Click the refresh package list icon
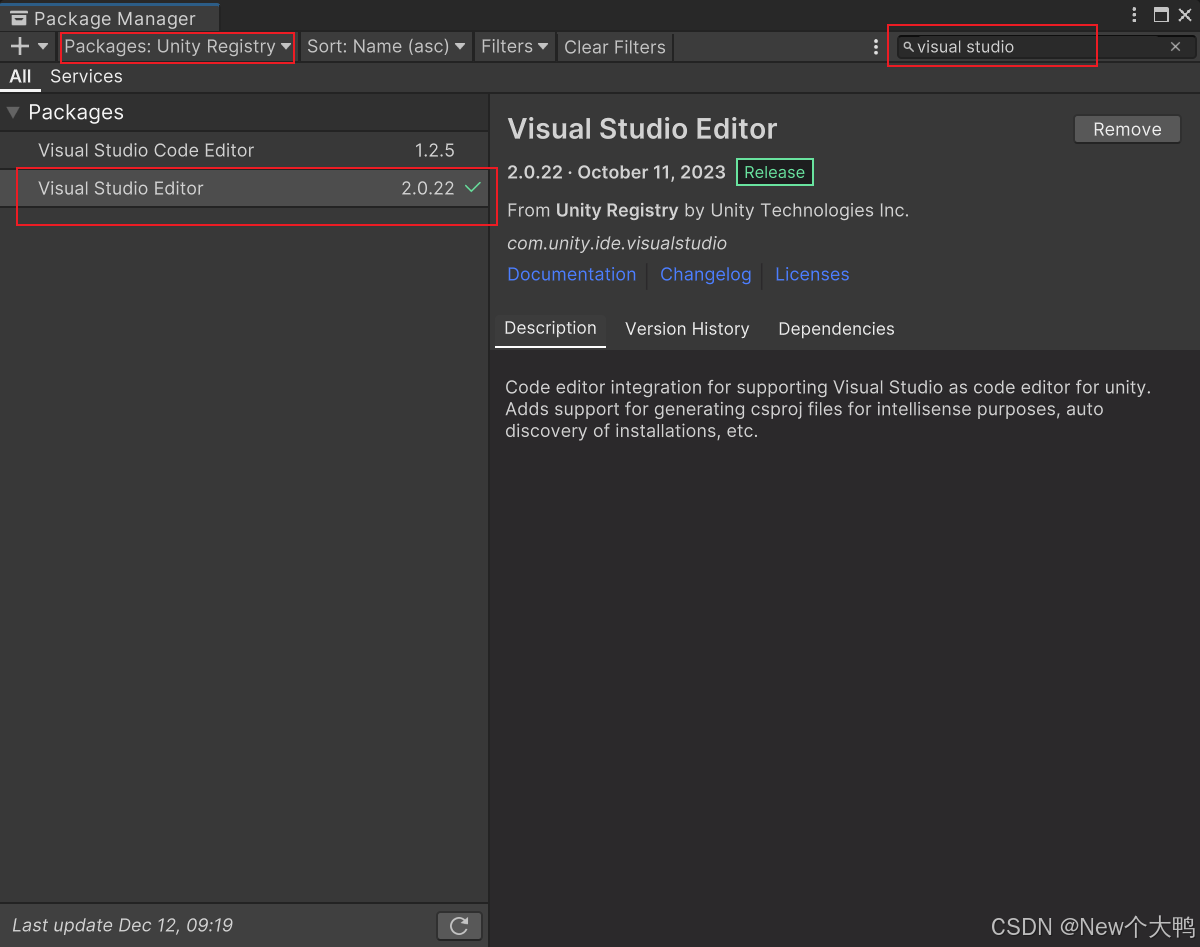1200x947 pixels. [459, 926]
